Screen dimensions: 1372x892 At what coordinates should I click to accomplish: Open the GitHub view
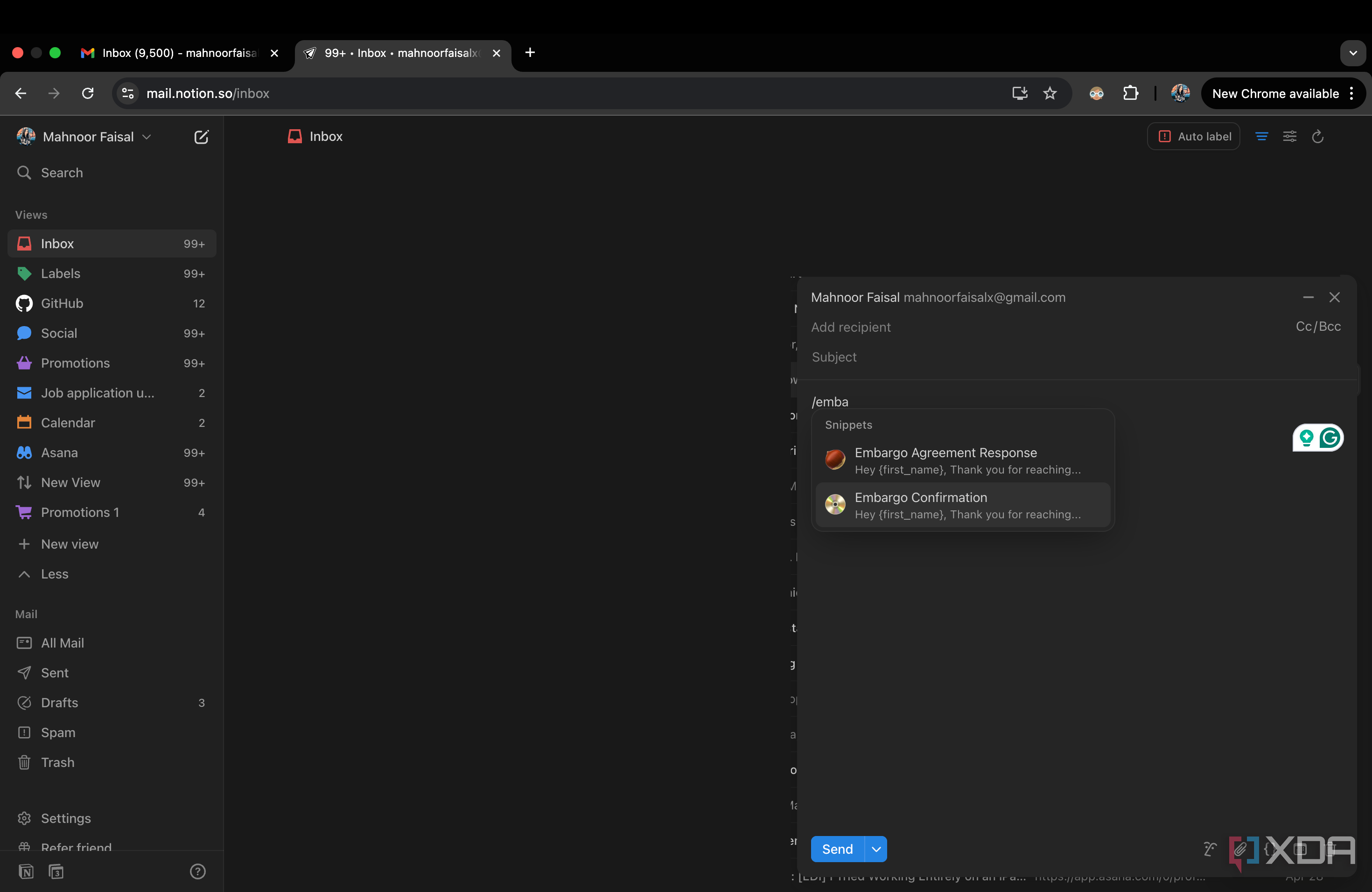111,304
